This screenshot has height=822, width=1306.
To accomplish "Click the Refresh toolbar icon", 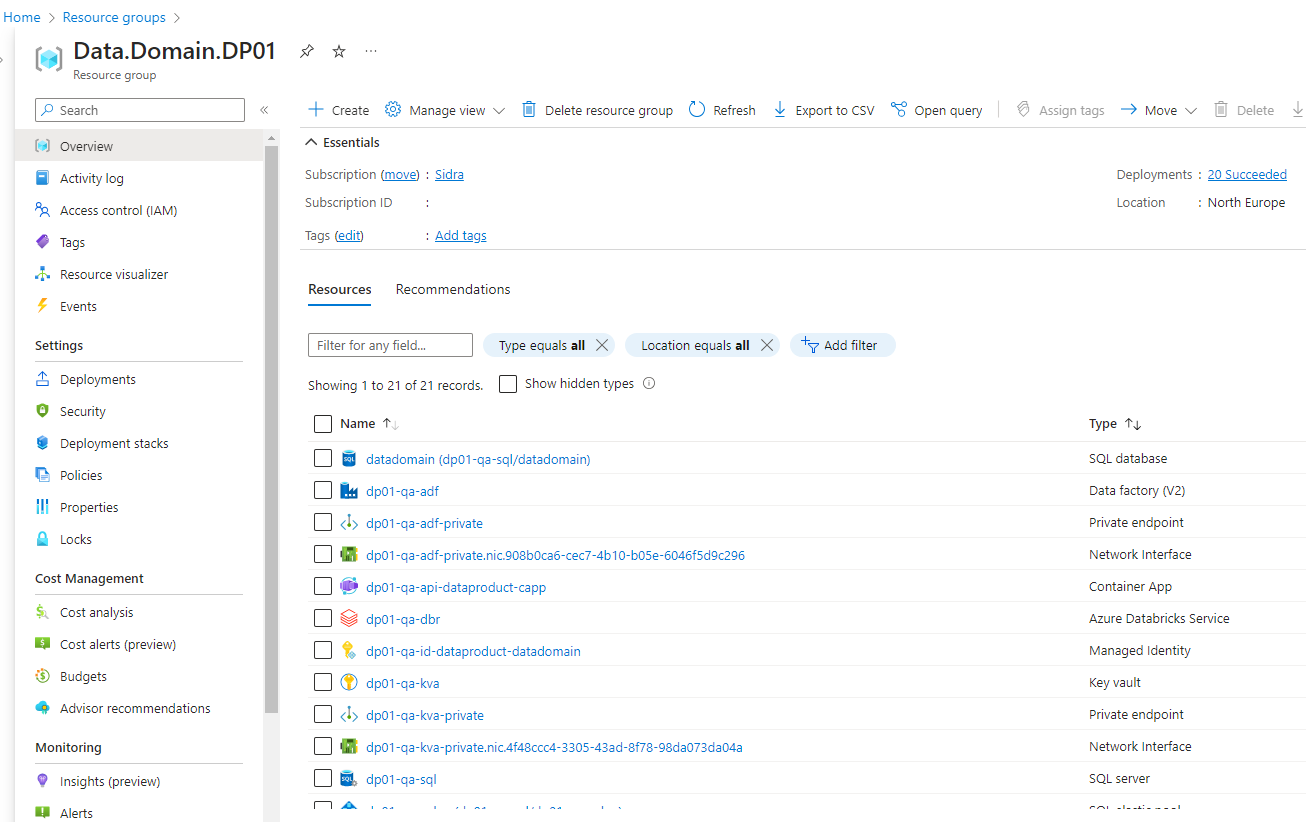I will coord(698,110).
